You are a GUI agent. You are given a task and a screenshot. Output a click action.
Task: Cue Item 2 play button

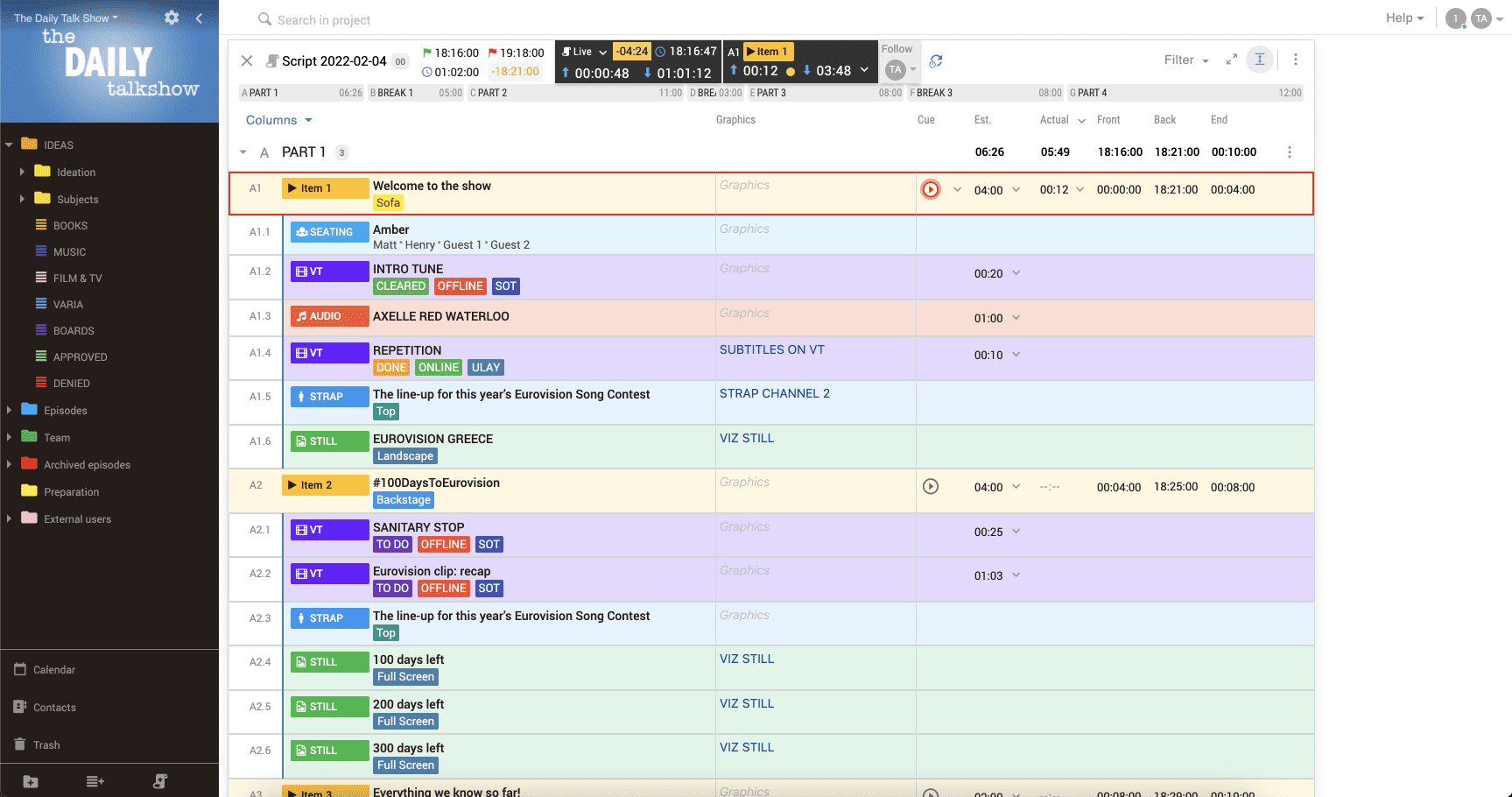[931, 486]
